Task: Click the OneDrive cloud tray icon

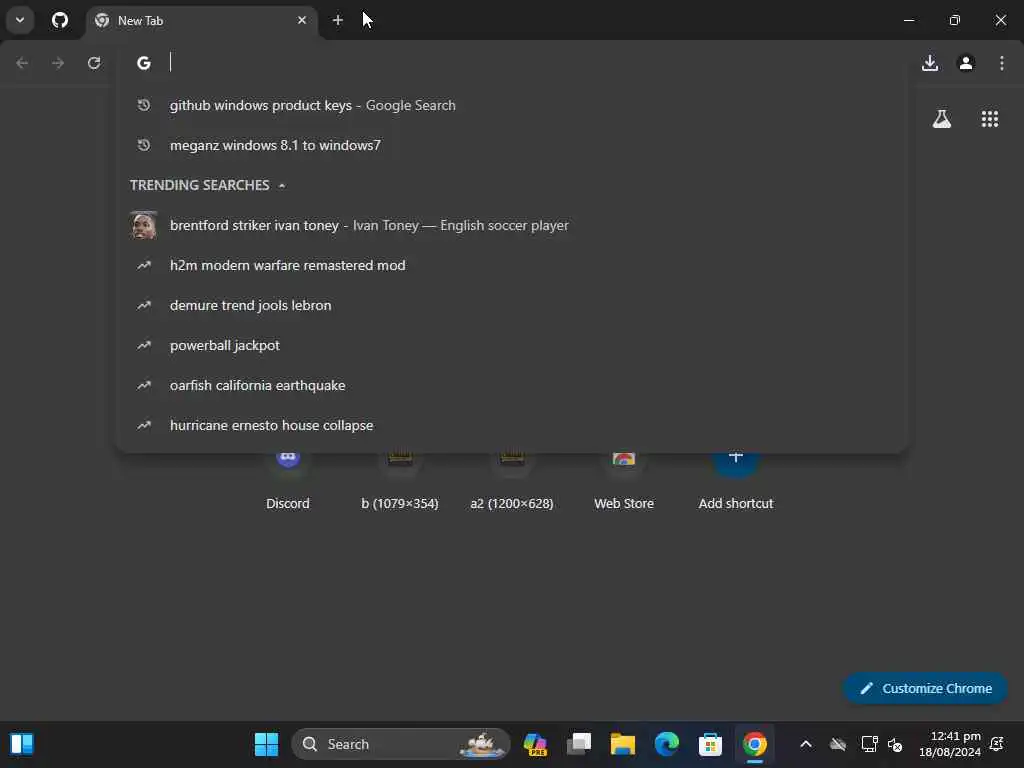Action: point(838,744)
